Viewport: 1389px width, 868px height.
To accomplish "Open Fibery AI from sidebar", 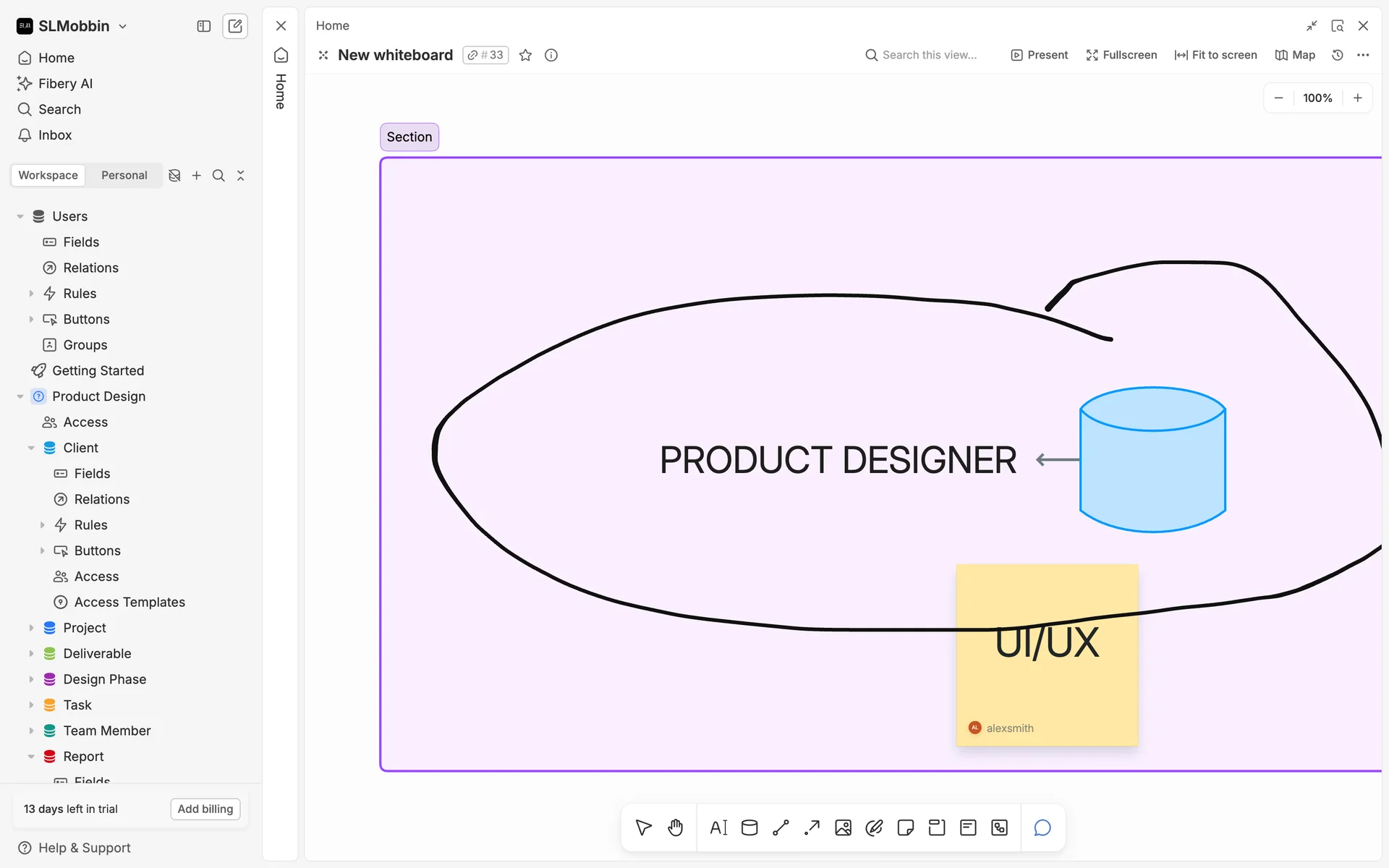I will point(65,83).
